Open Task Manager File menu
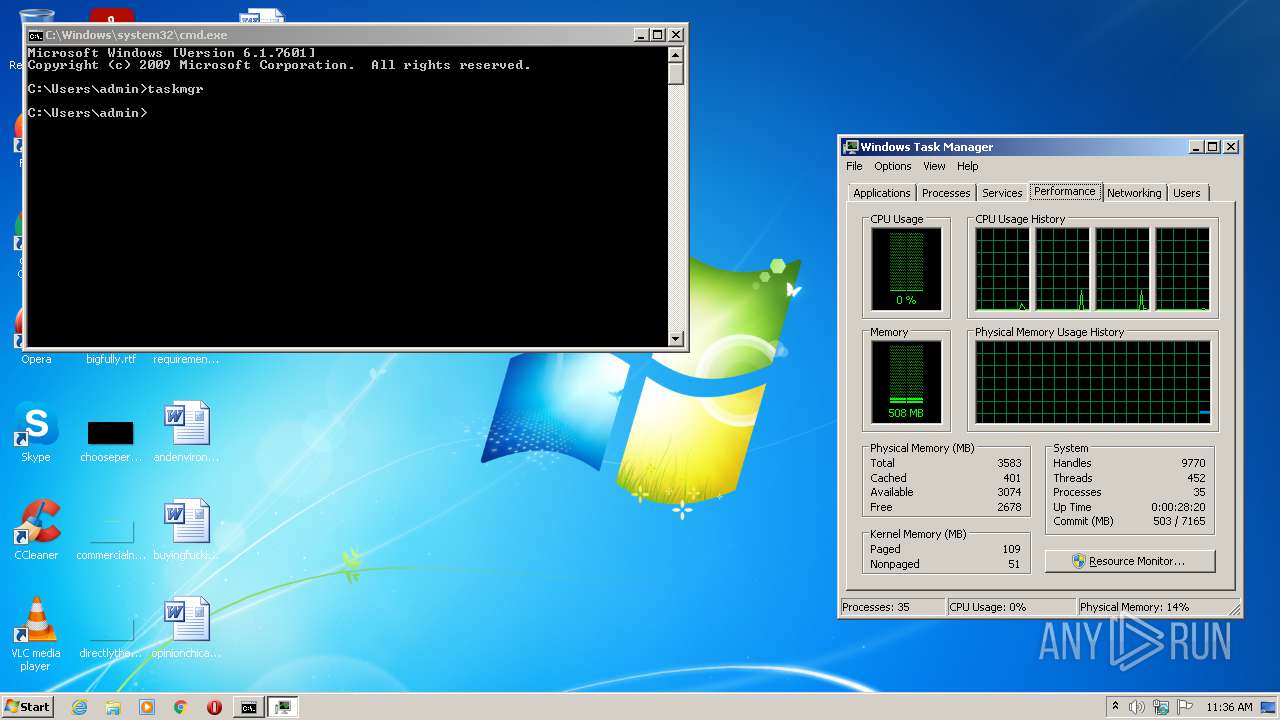Screen dimensions: 1280x720 tap(854, 166)
